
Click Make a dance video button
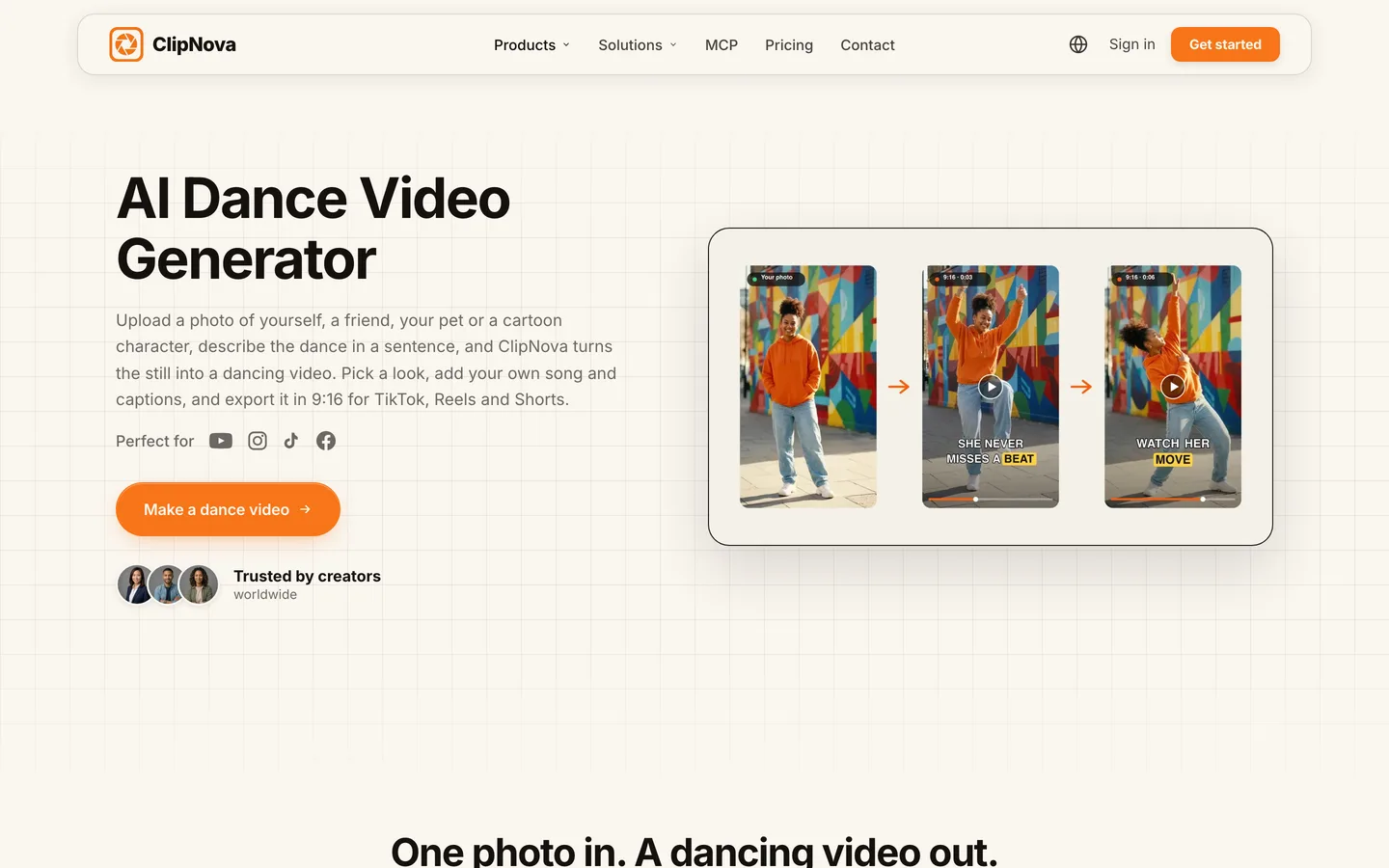click(228, 509)
